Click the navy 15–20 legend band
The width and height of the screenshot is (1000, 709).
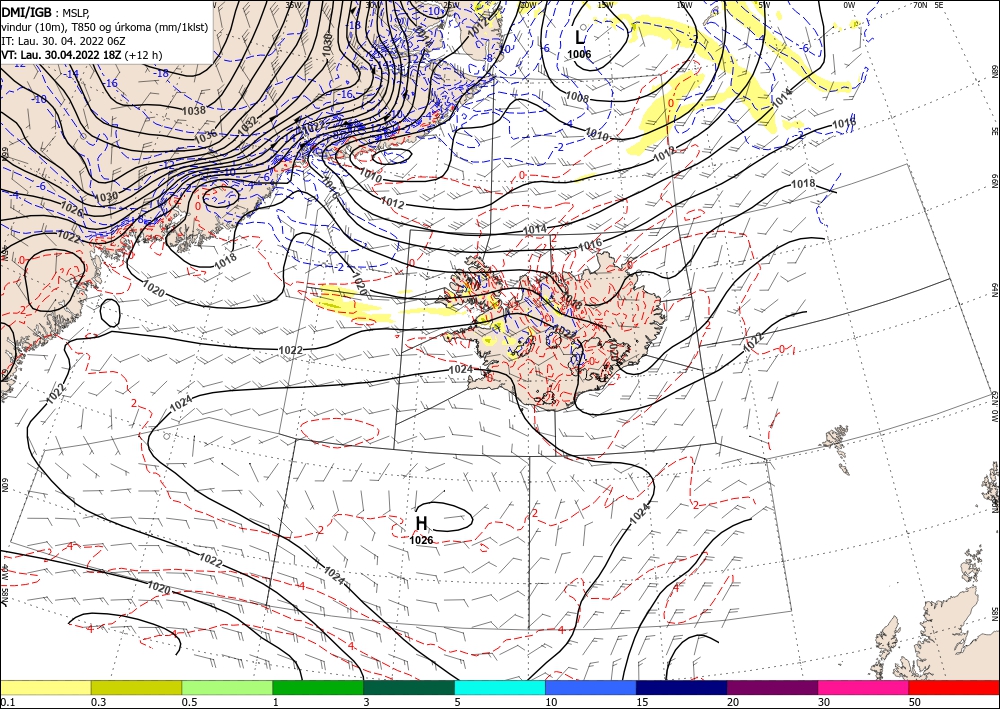click(x=682, y=687)
